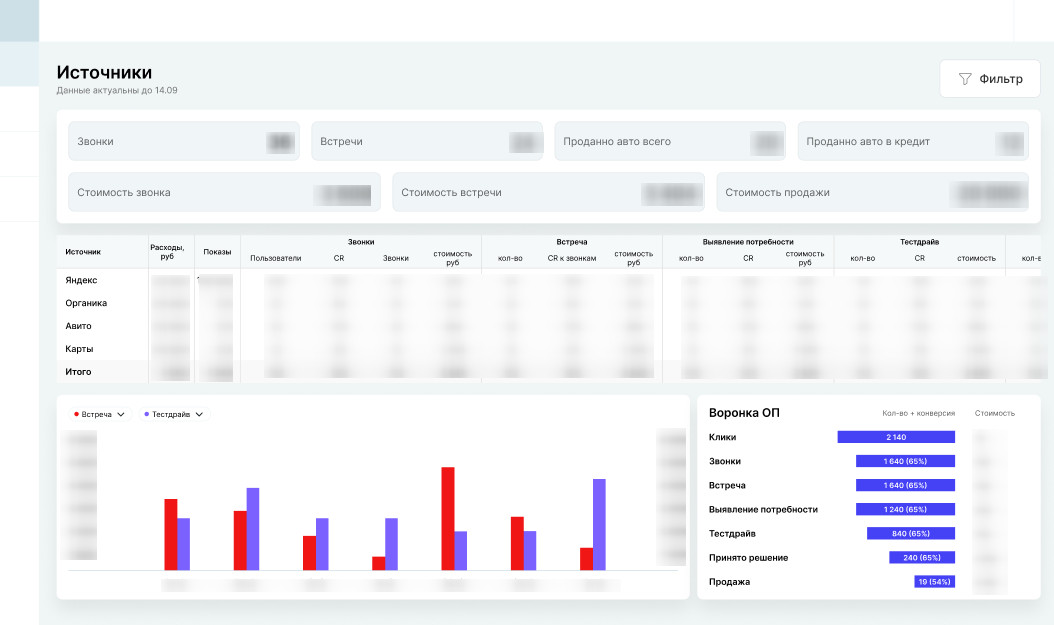Click the purple Тестдрайв legend dot
1054x625 pixels.
147,414
